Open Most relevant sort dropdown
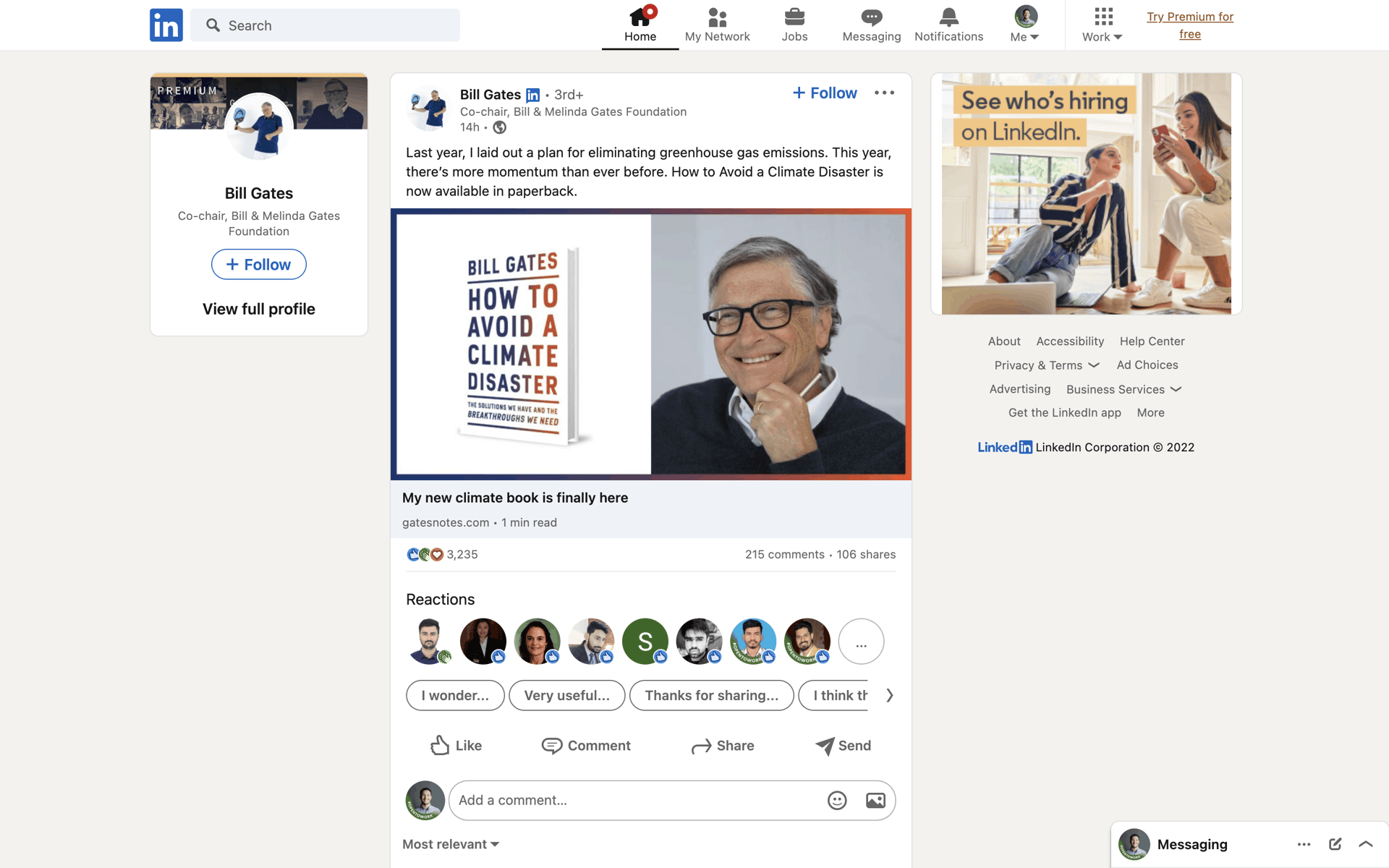This screenshot has height=868, width=1389. click(x=451, y=844)
